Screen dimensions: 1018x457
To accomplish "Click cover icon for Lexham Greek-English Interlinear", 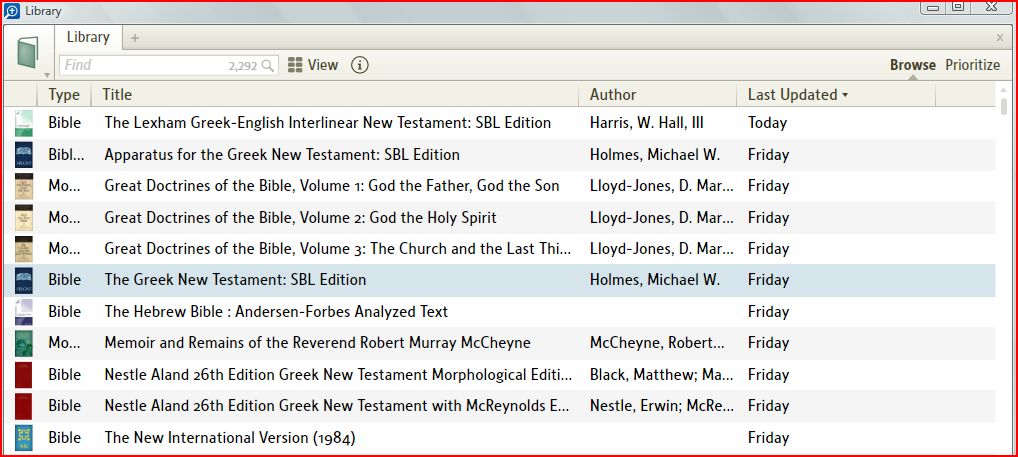I will coord(24,123).
